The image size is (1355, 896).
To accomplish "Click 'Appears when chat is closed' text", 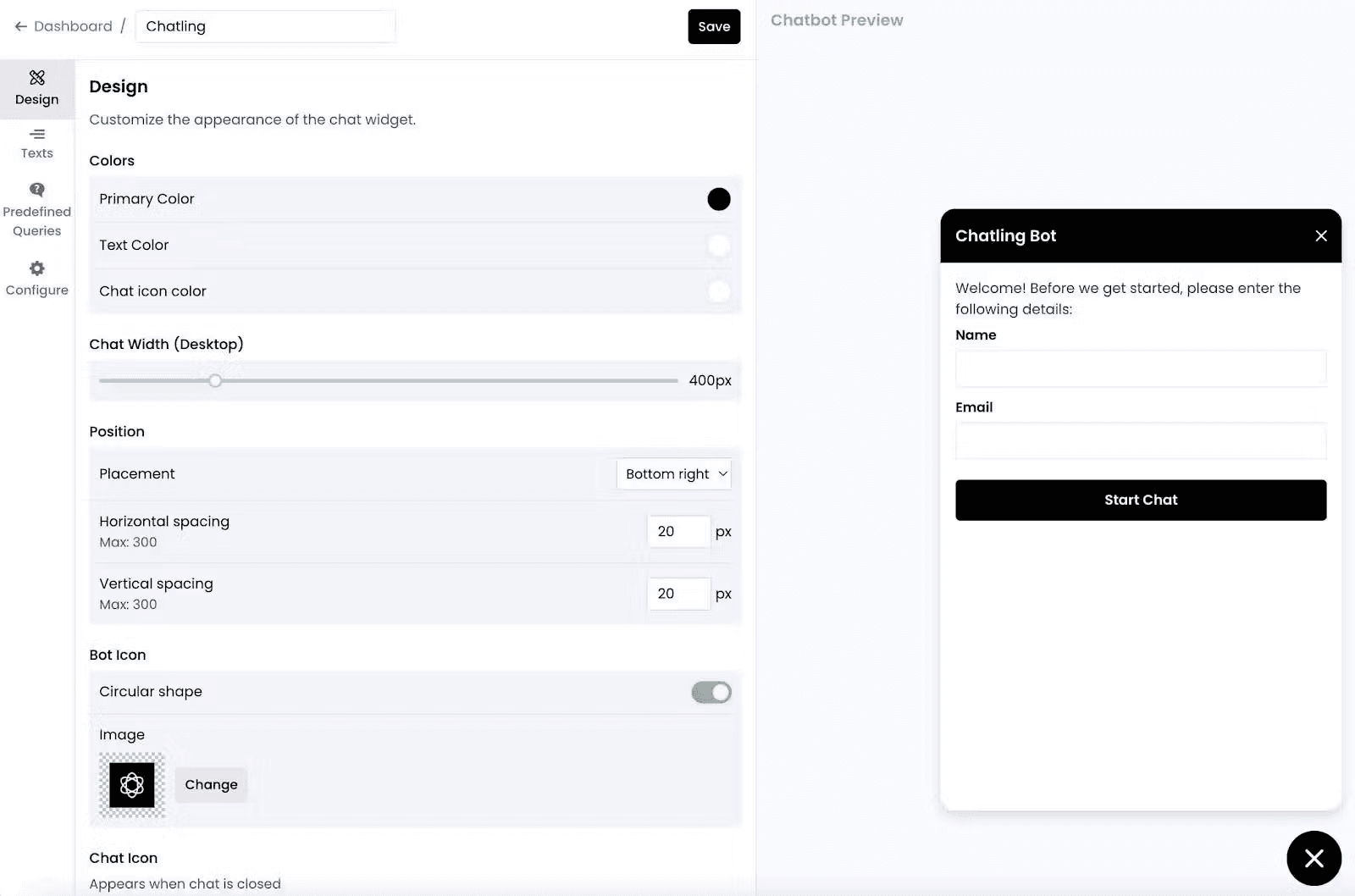I will pos(185,884).
